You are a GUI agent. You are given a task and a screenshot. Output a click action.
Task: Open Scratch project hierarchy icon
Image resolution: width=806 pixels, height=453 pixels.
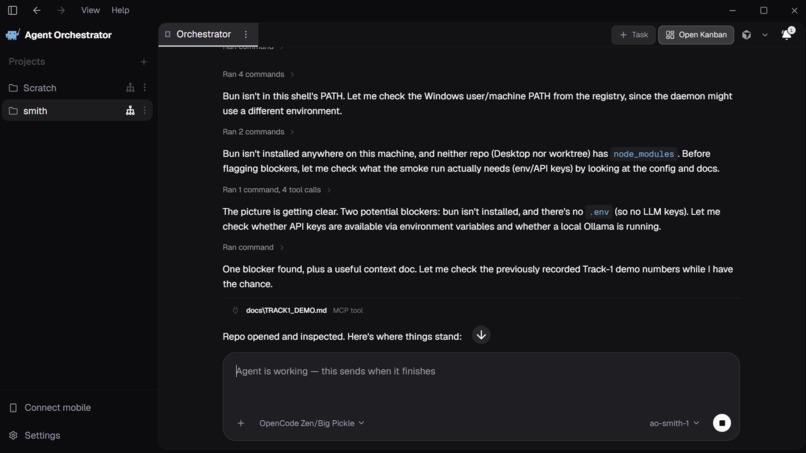(130, 88)
